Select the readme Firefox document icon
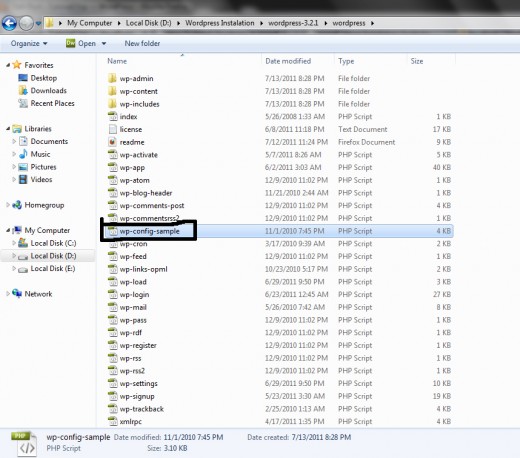The height and width of the screenshot is (458, 520). pos(113,142)
